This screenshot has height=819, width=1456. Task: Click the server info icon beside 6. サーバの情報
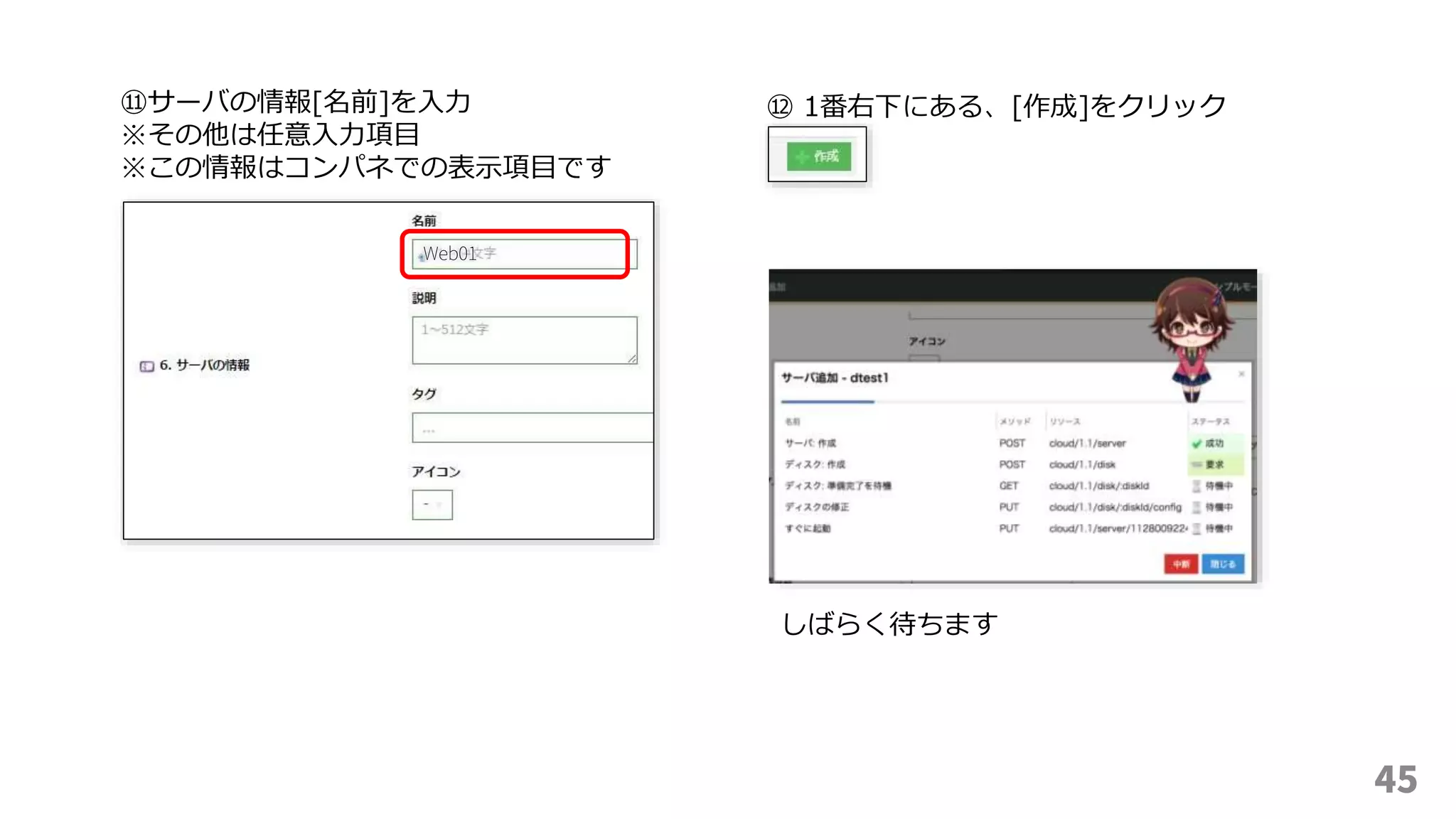146,367
